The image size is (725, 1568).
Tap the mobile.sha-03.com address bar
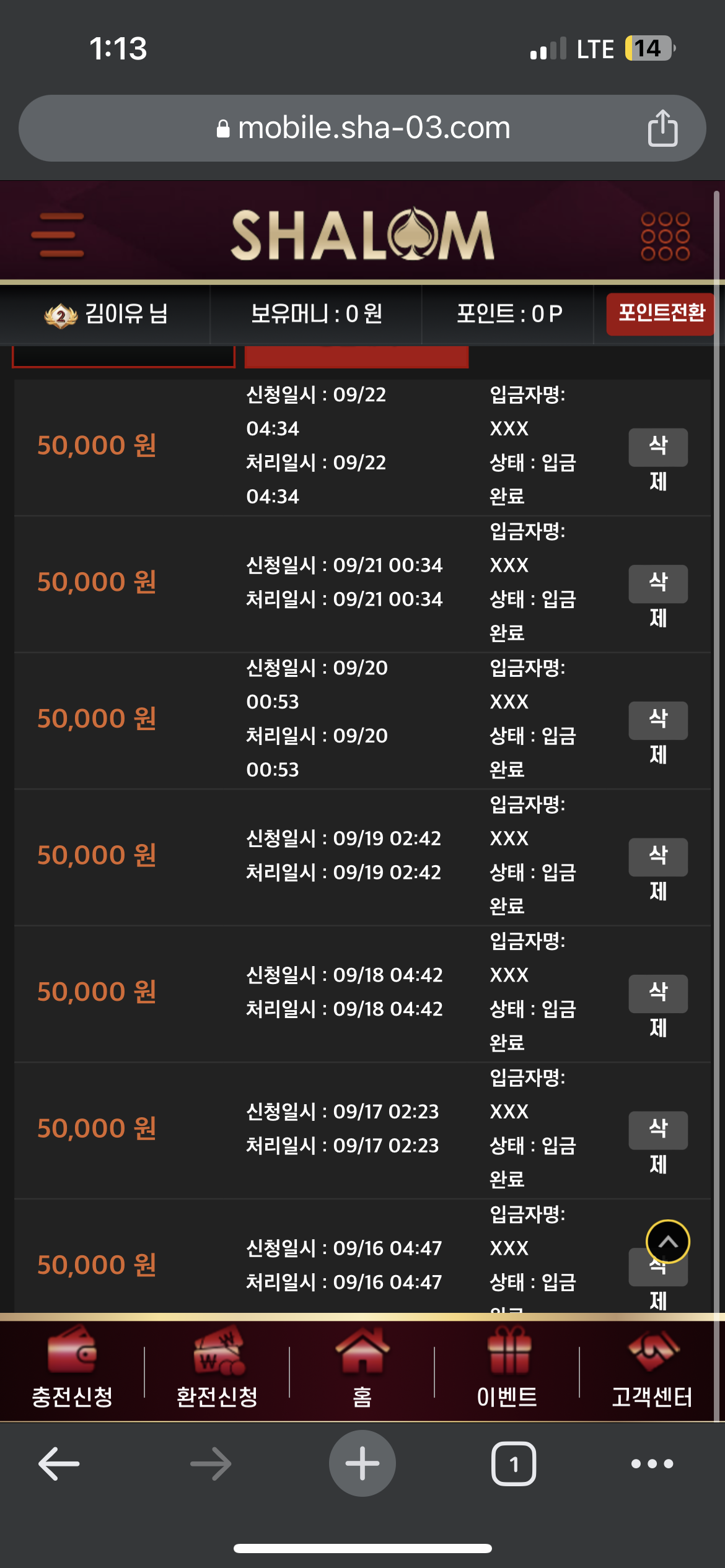click(362, 128)
